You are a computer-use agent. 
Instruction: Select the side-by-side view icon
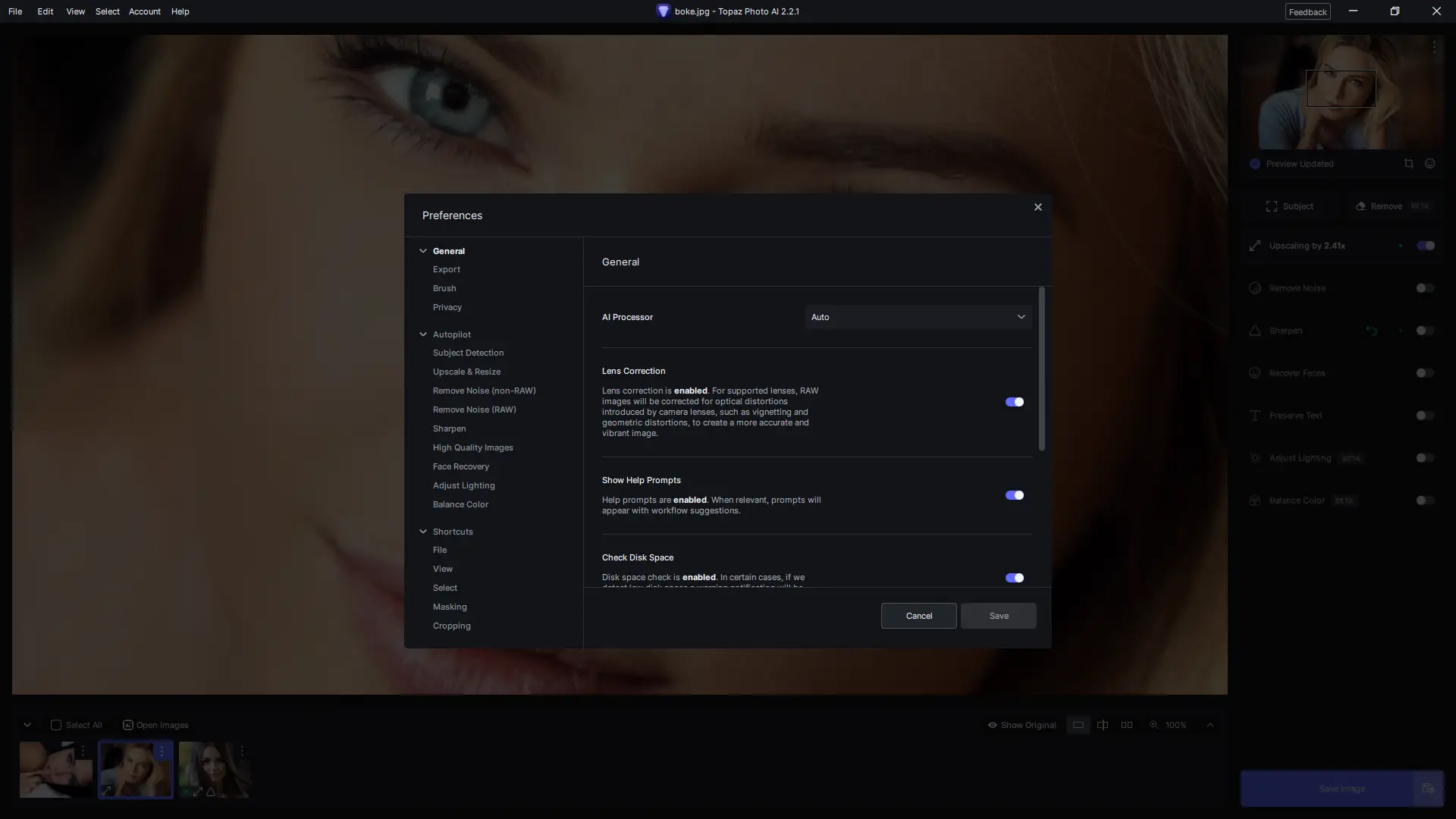tap(1127, 725)
